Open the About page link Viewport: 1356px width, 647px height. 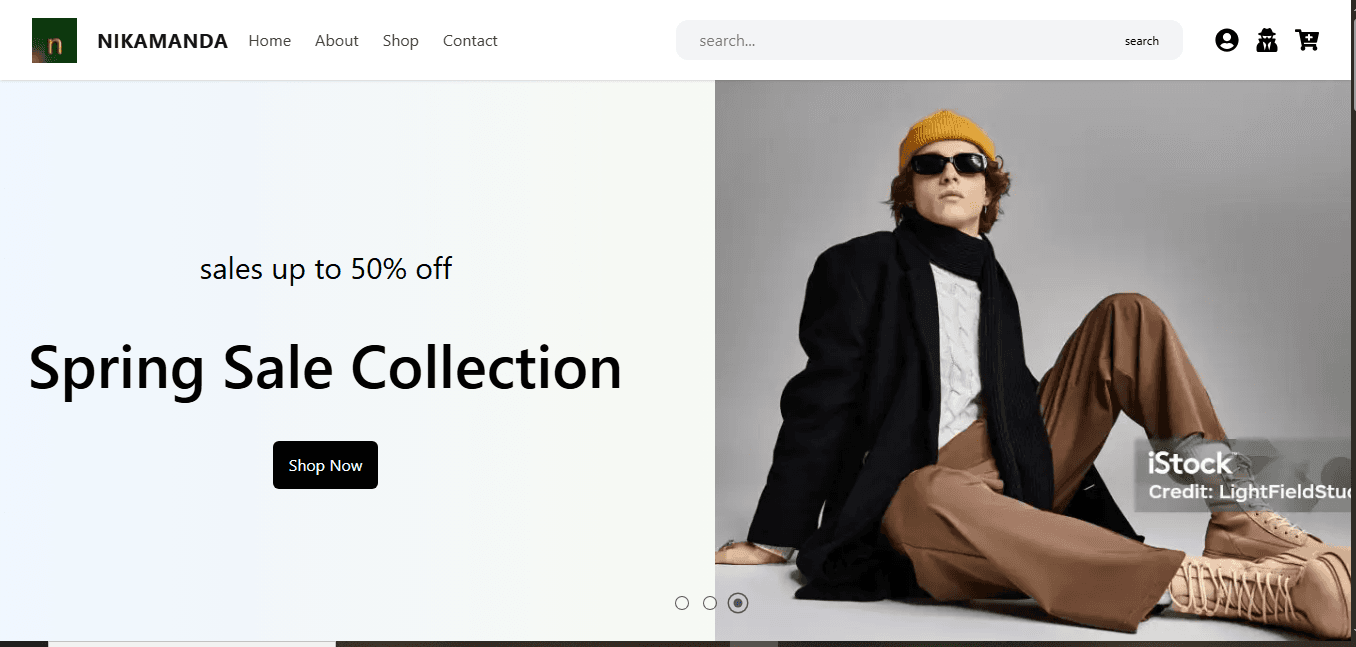[x=336, y=40]
